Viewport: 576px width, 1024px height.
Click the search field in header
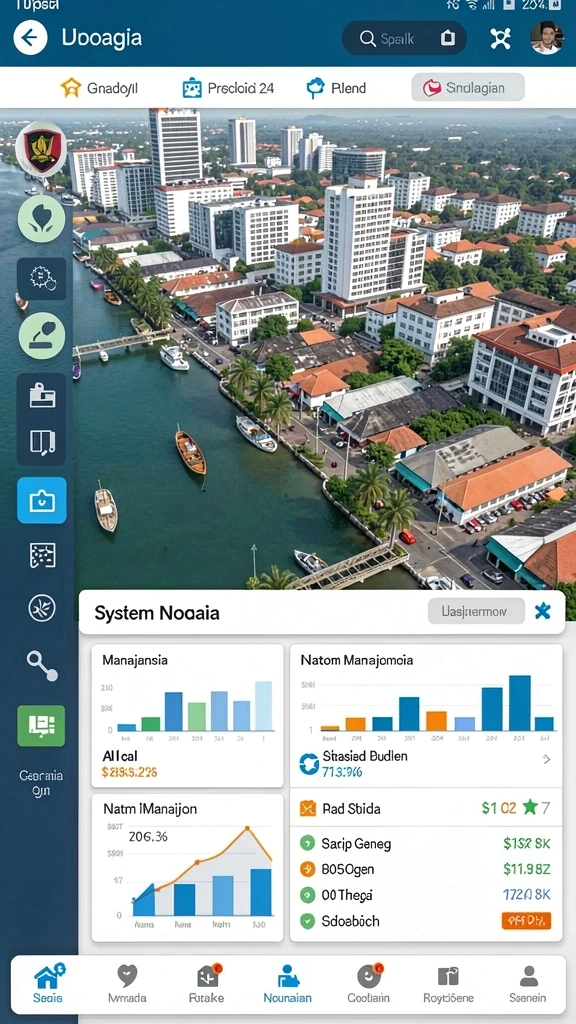[x=404, y=38]
